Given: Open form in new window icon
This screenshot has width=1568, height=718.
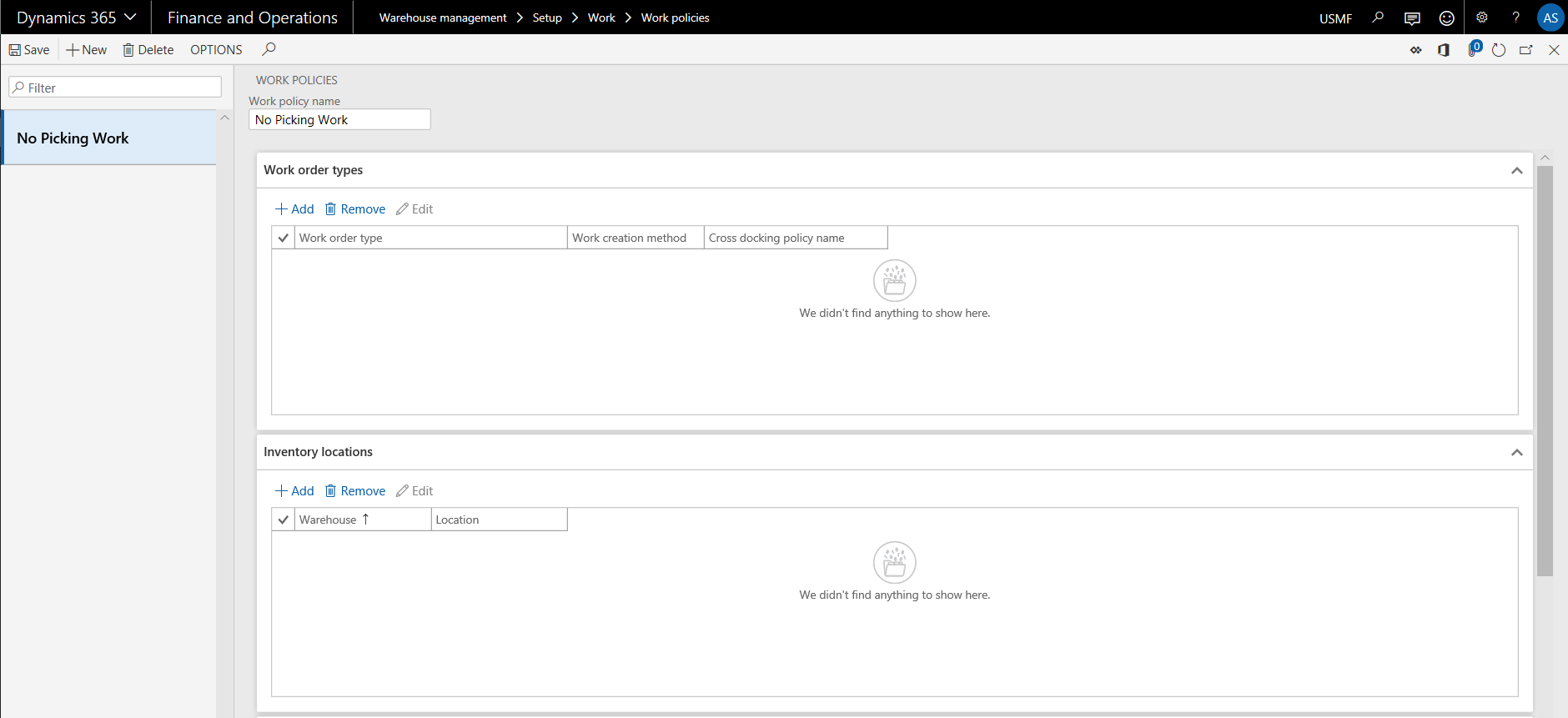Looking at the screenshot, I should click(x=1526, y=50).
